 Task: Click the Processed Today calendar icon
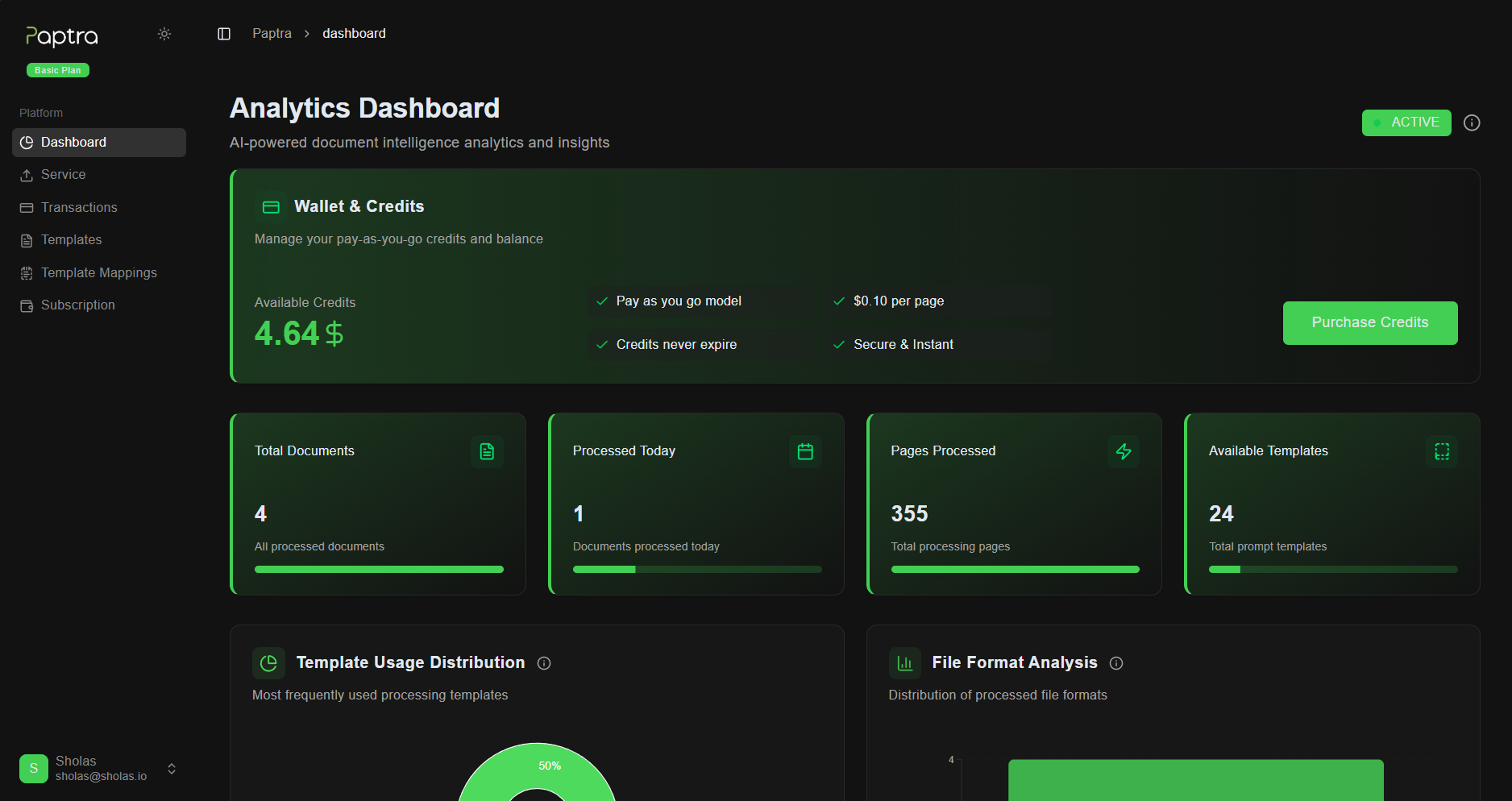click(805, 451)
